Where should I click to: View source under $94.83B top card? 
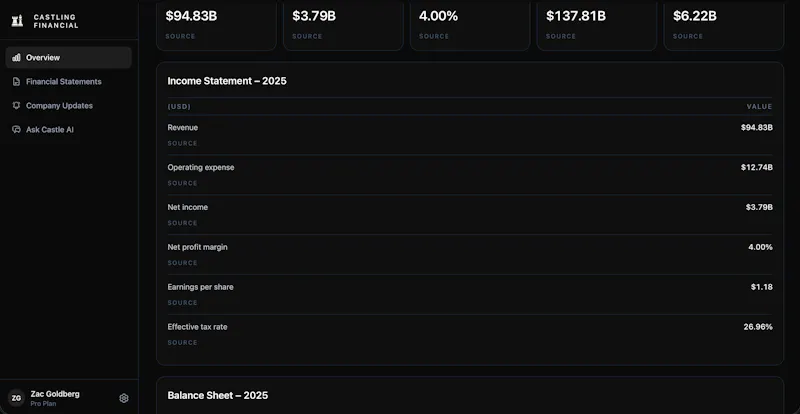pyautogui.click(x=180, y=36)
